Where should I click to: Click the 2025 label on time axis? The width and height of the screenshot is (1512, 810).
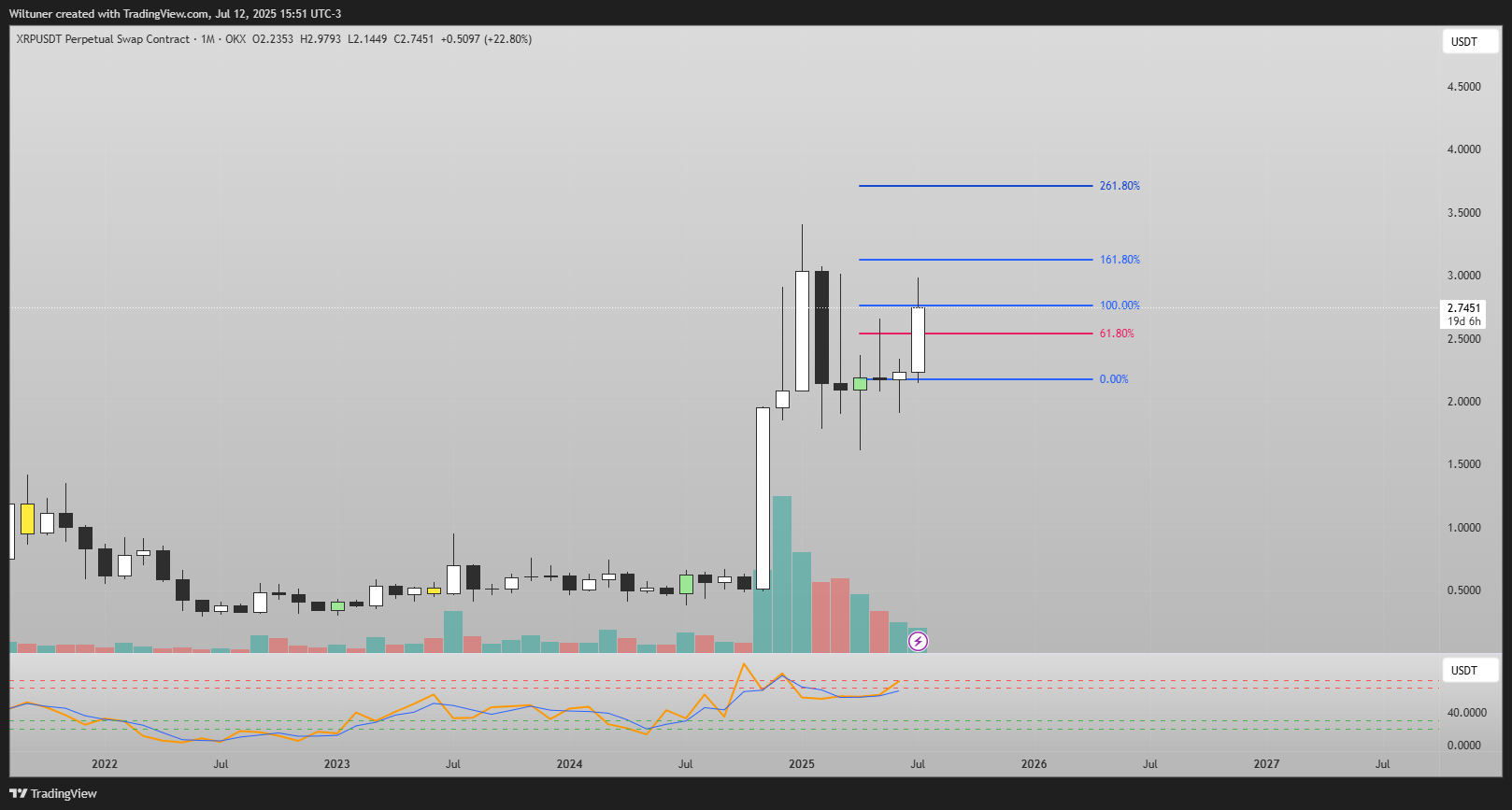[x=802, y=764]
